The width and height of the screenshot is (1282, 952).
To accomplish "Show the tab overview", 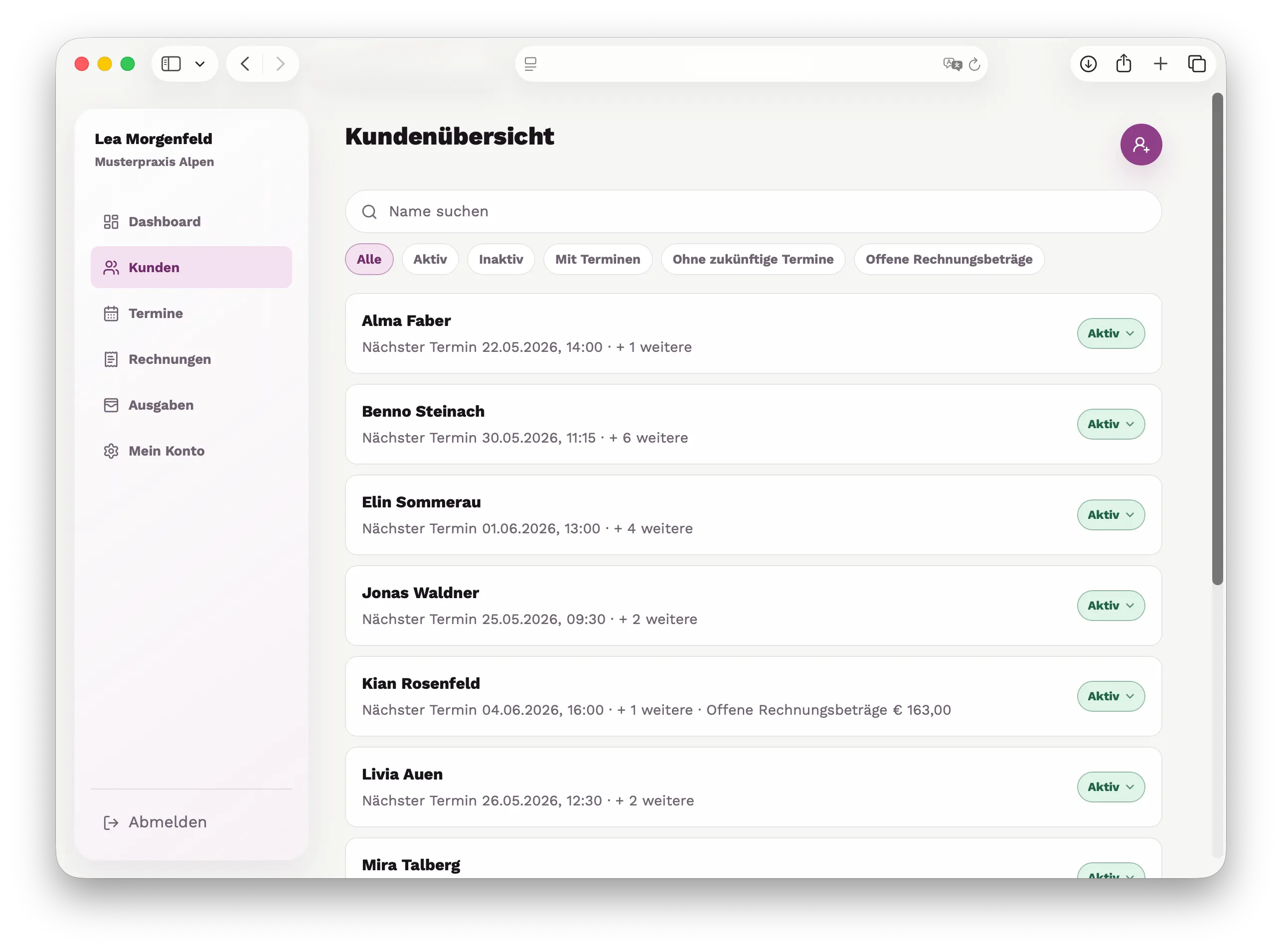I will (x=1197, y=63).
